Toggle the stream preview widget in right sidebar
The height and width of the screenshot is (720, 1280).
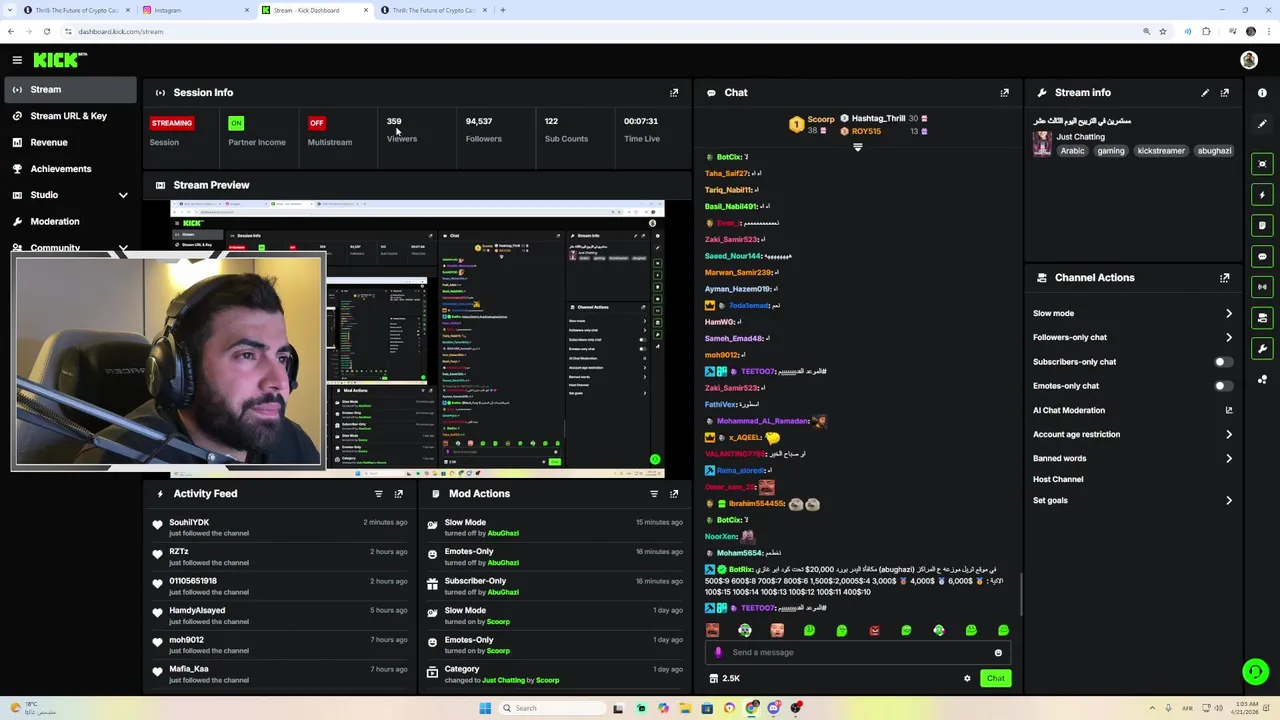point(1262,164)
